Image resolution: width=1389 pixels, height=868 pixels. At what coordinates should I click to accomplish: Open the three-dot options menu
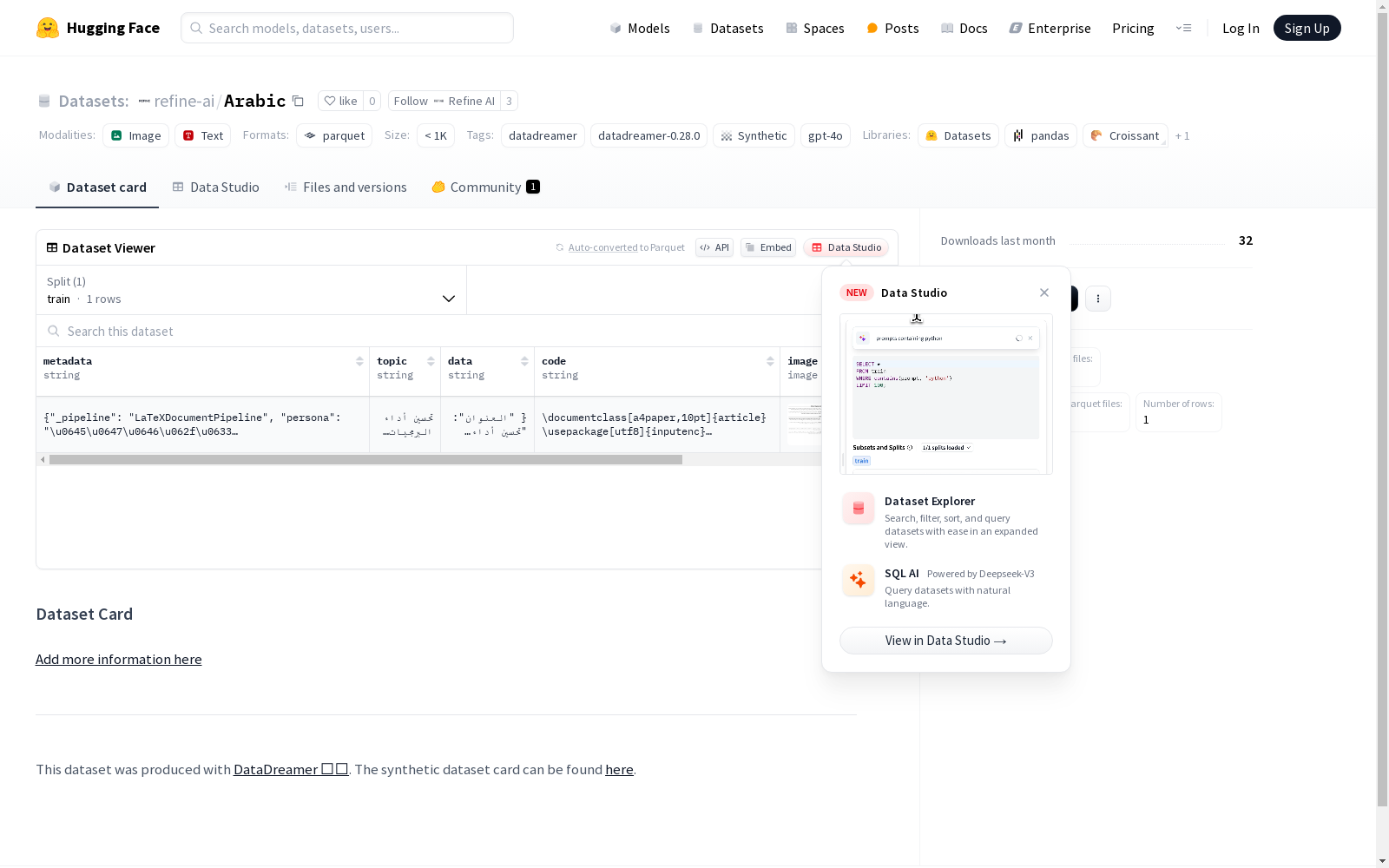click(1098, 299)
